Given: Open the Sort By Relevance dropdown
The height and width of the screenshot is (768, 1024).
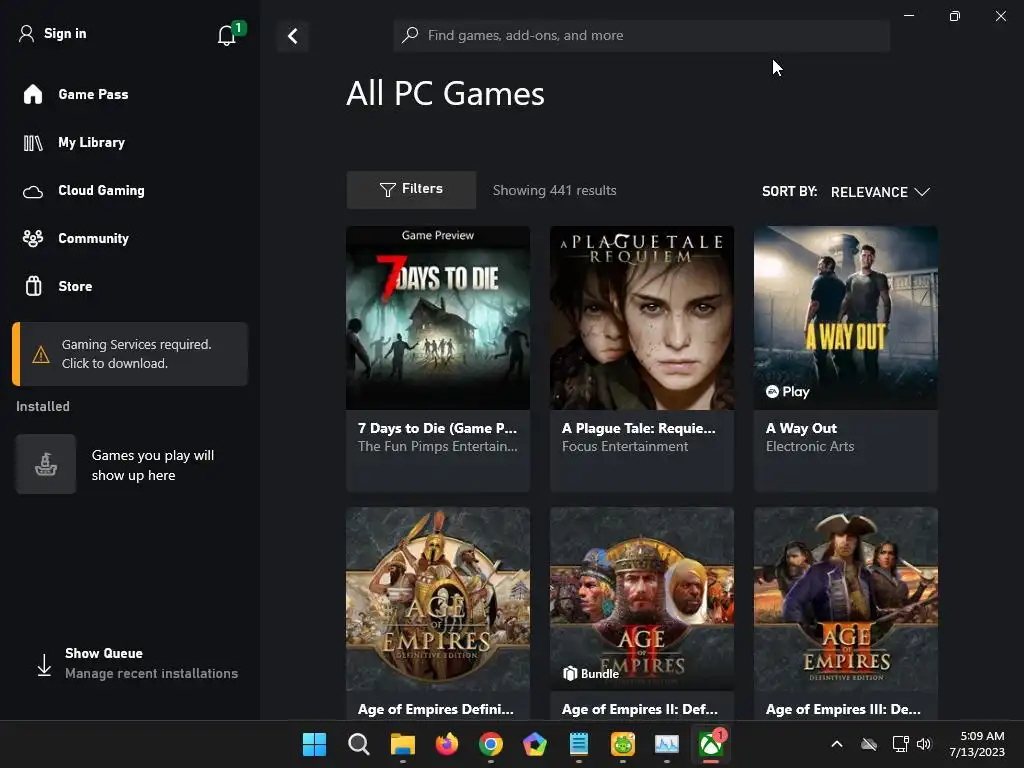Looking at the screenshot, I should point(880,192).
